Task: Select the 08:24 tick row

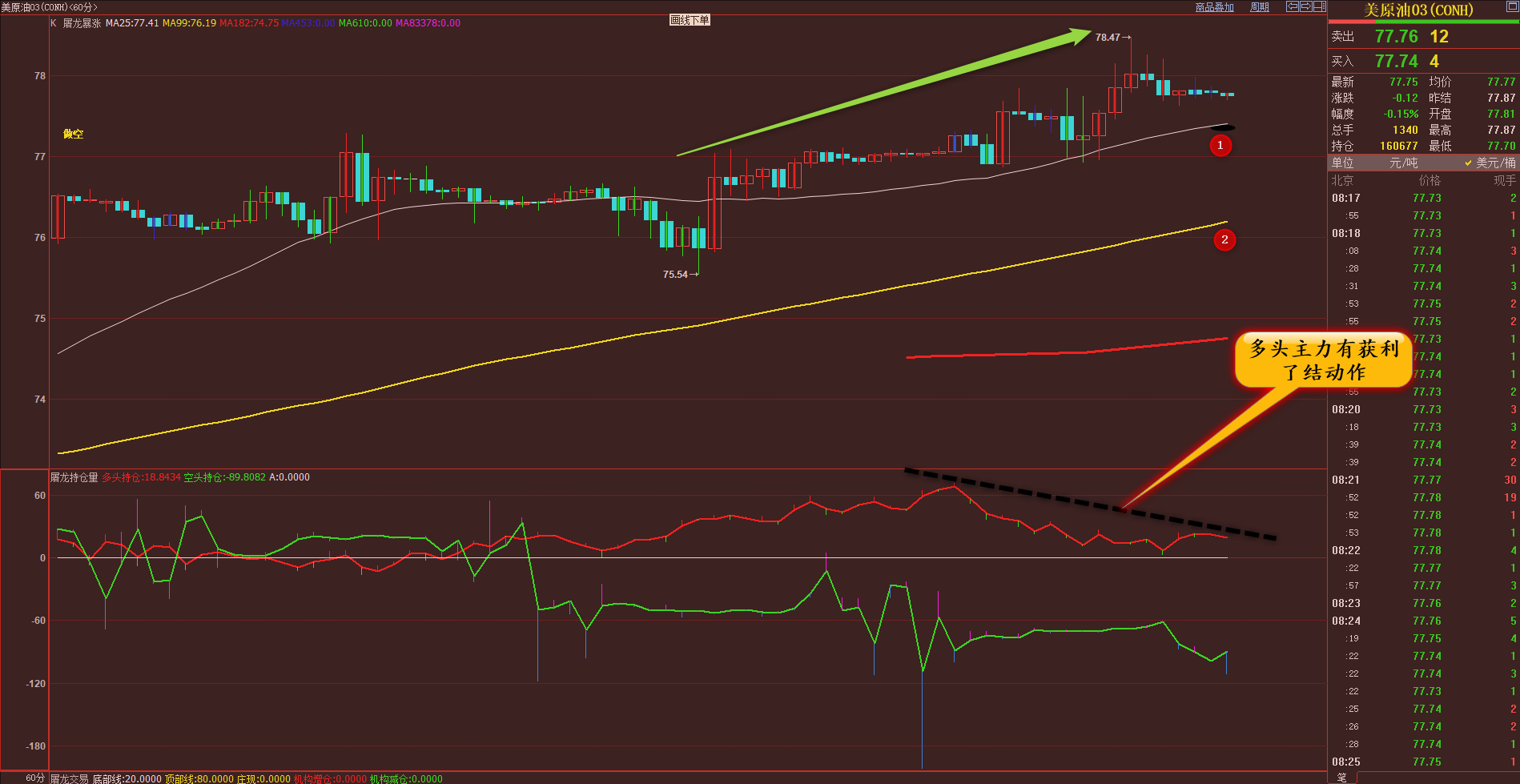Action: (1423, 621)
